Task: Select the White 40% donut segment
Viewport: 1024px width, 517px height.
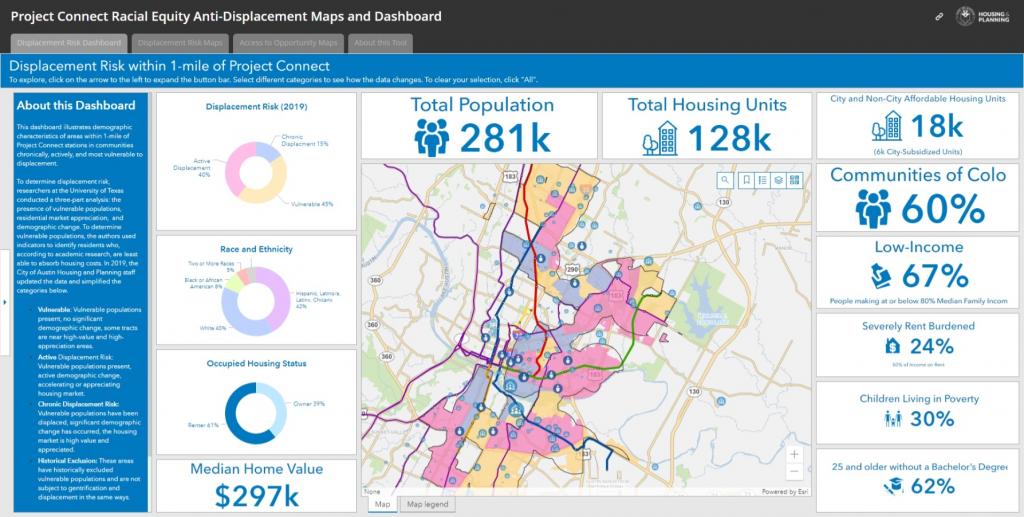Action: (236, 319)
